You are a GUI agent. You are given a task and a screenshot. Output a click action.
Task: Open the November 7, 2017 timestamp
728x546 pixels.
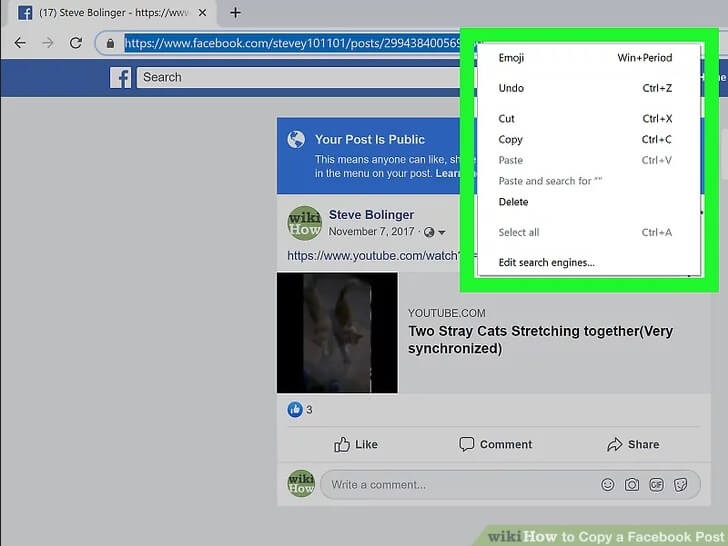[371, 231]
